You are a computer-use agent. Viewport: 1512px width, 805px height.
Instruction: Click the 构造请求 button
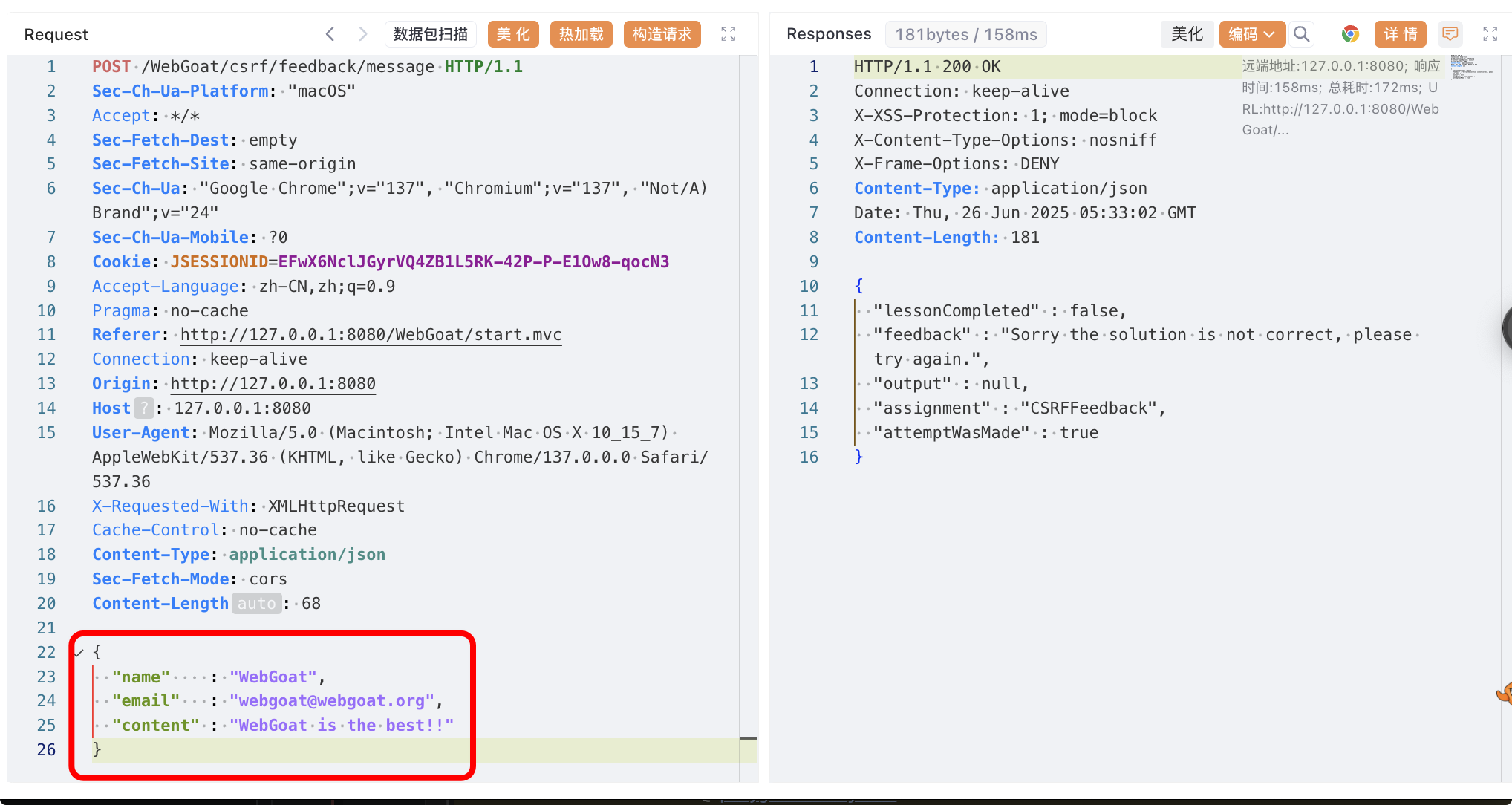pyautogui.click(x=662, y=34)
